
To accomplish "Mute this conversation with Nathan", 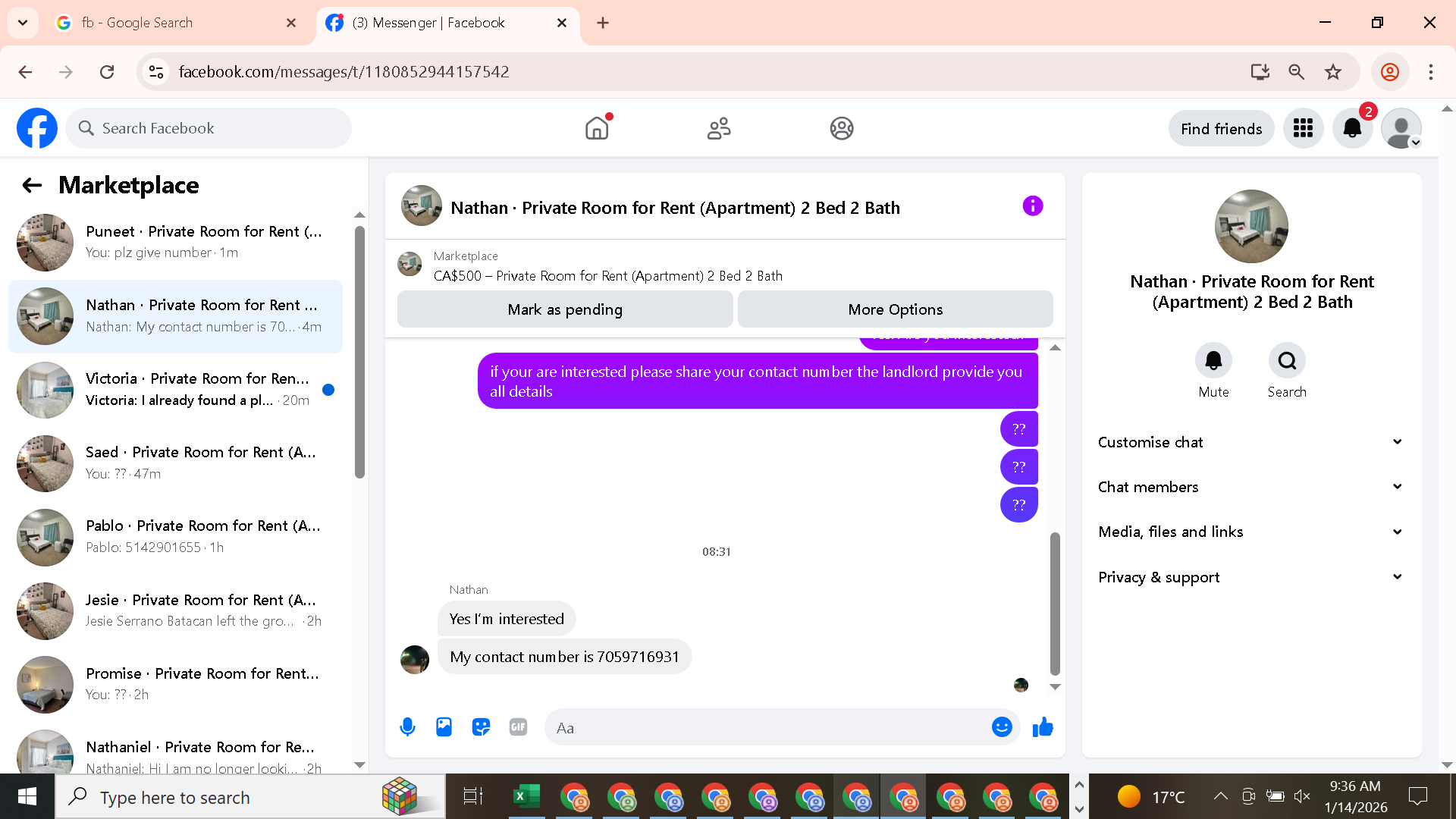I will click(x=1213, y=361).
